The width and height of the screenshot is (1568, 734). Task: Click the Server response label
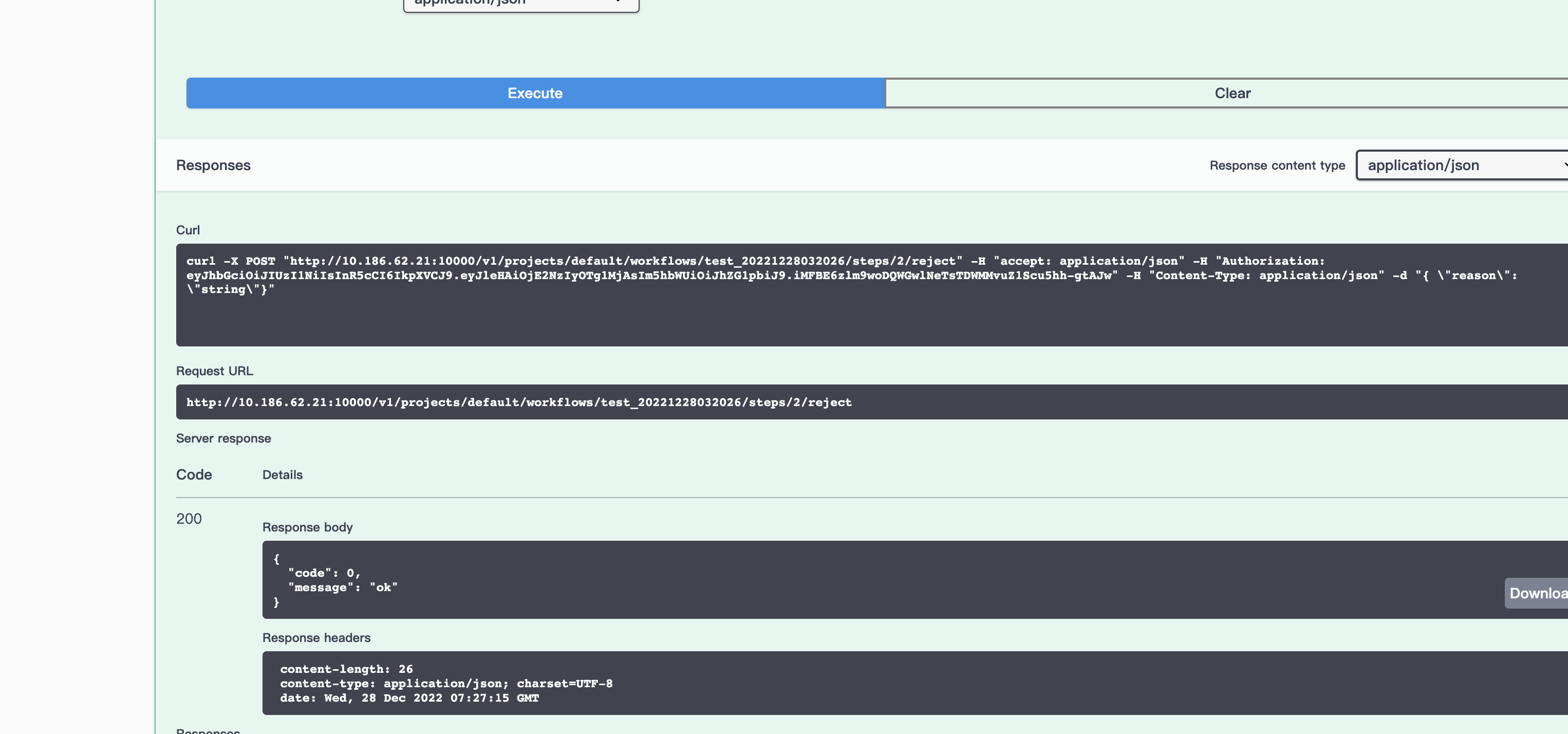pyautogui.click(x=223, y=438)
